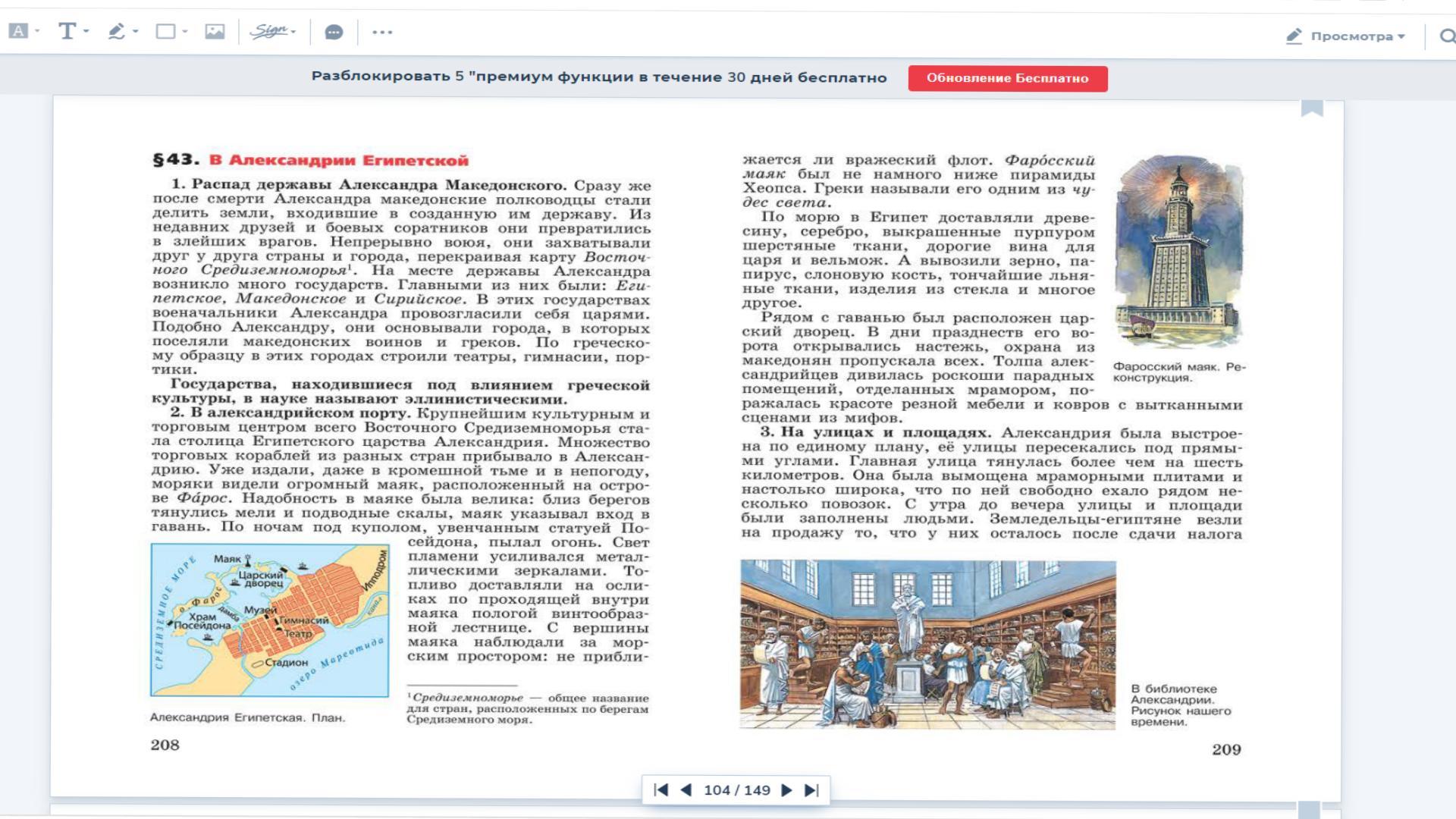Toggle the bookmark on page corner
The width and height of the screenshot is (1456, 819).
coord(1312,108)
